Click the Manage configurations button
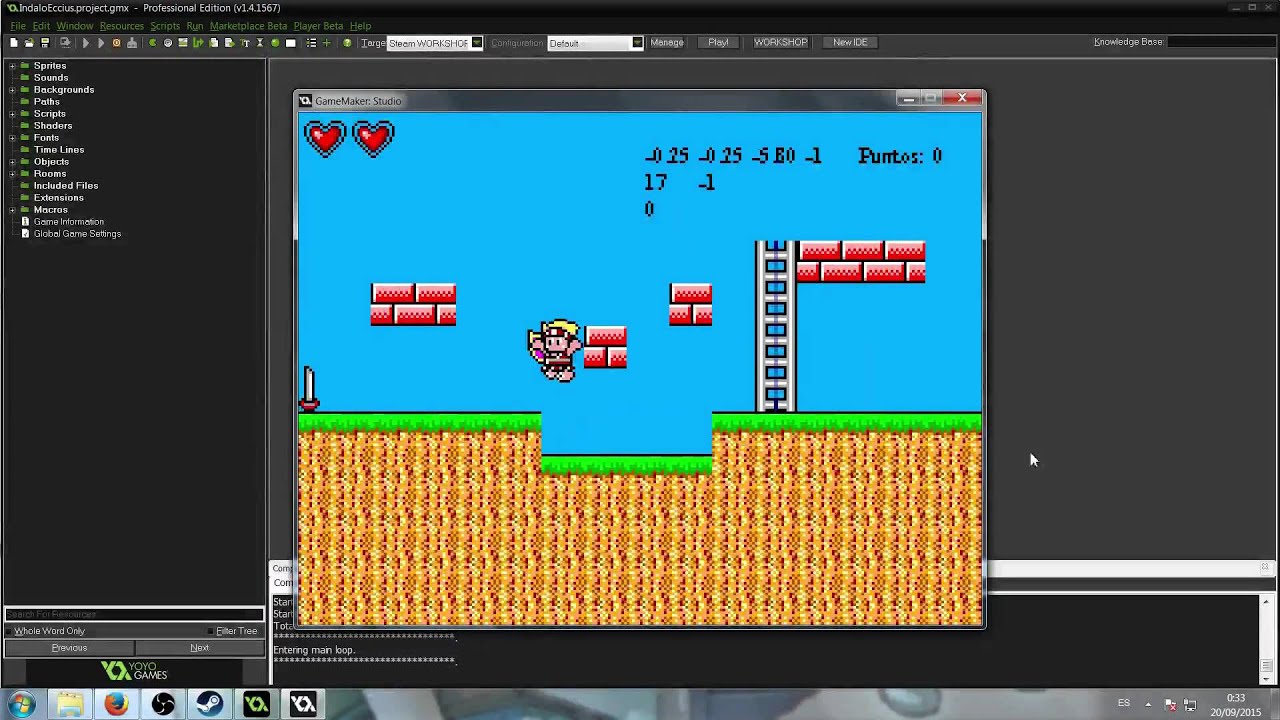1280x720 pixels. (x=667, y=43)
